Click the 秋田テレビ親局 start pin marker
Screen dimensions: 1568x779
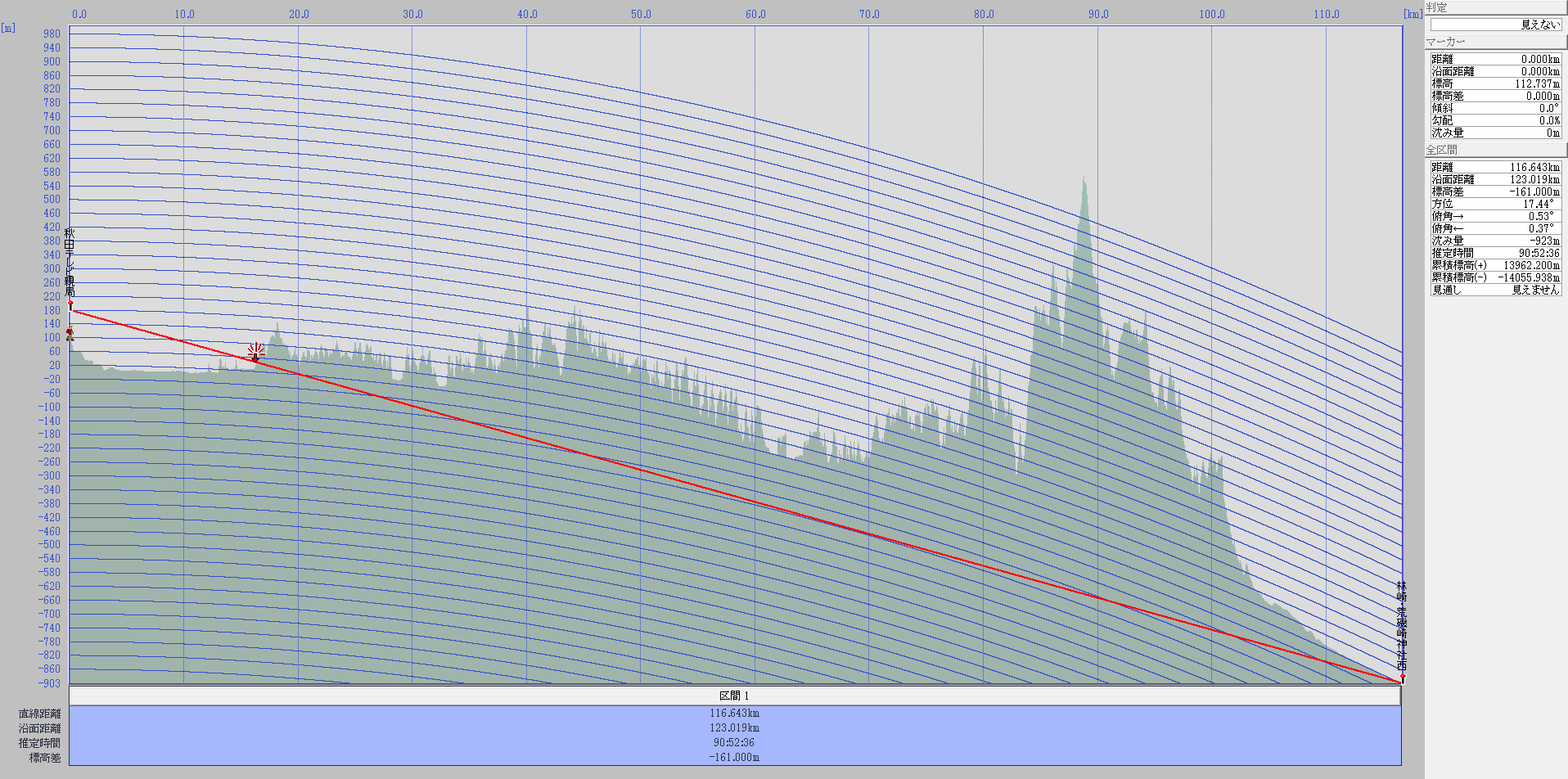click(x=70, y=305)
